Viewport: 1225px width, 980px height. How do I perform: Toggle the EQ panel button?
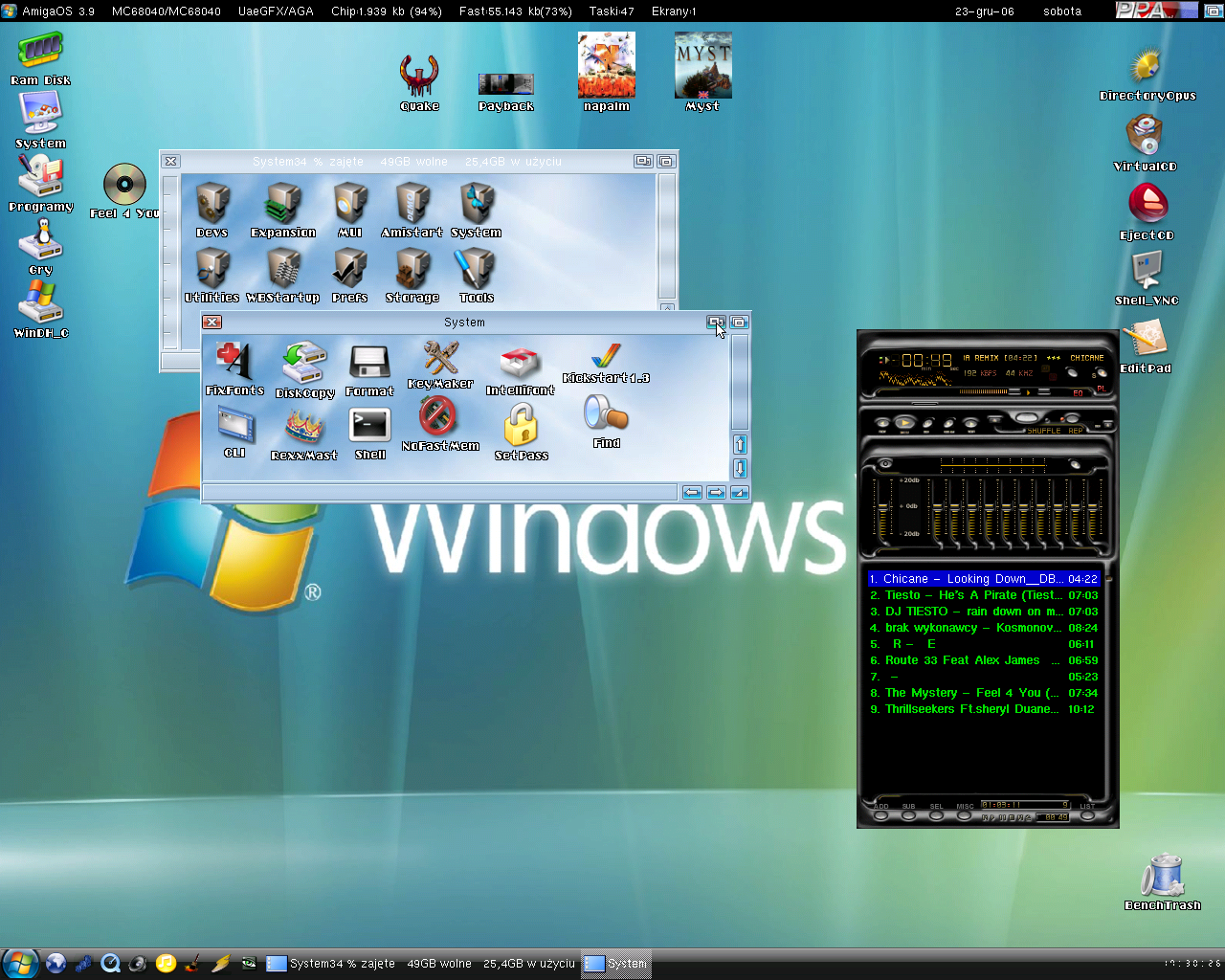(1078, 392)
